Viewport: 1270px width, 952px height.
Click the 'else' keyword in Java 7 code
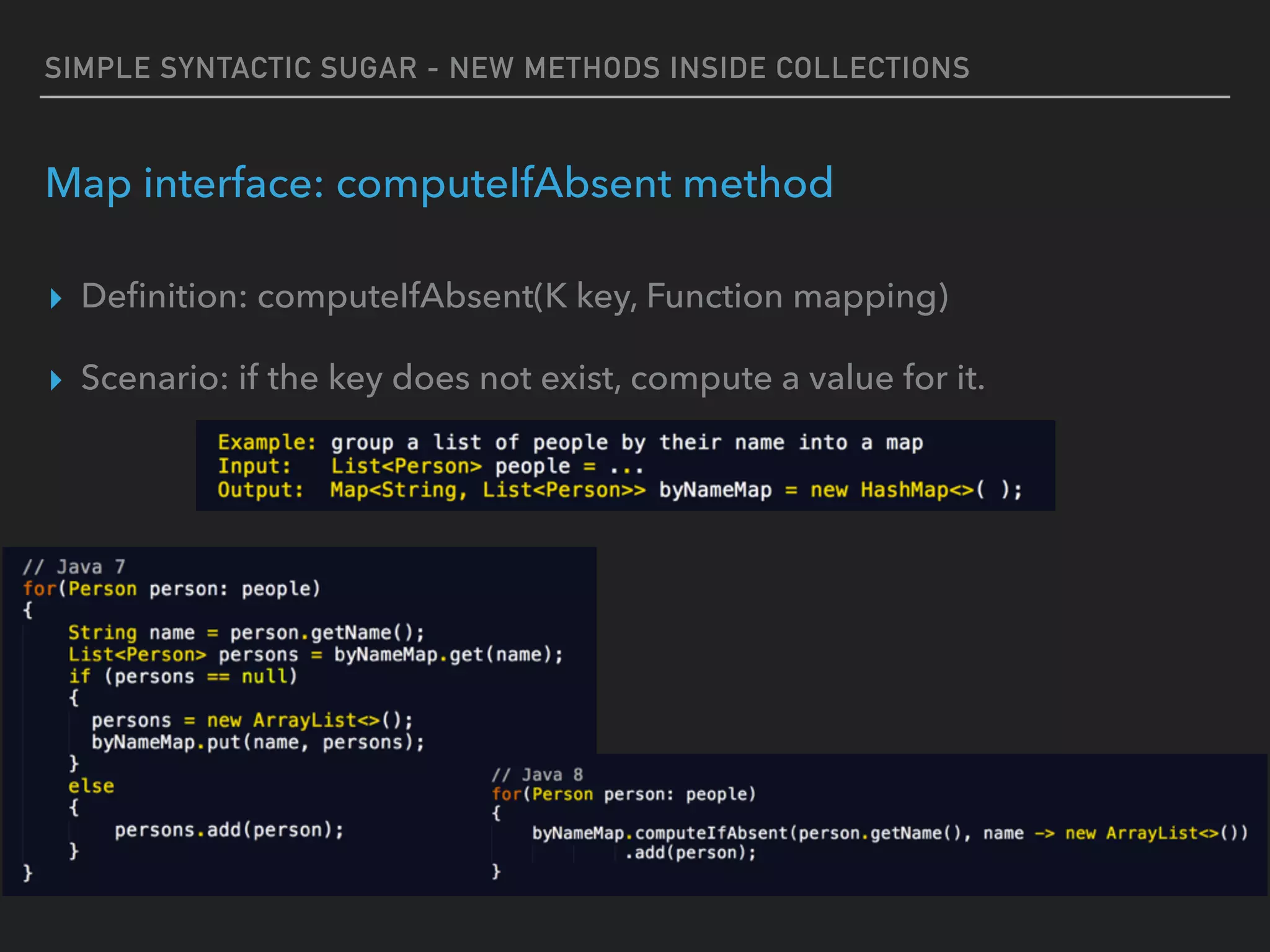(x=91, y=787)
